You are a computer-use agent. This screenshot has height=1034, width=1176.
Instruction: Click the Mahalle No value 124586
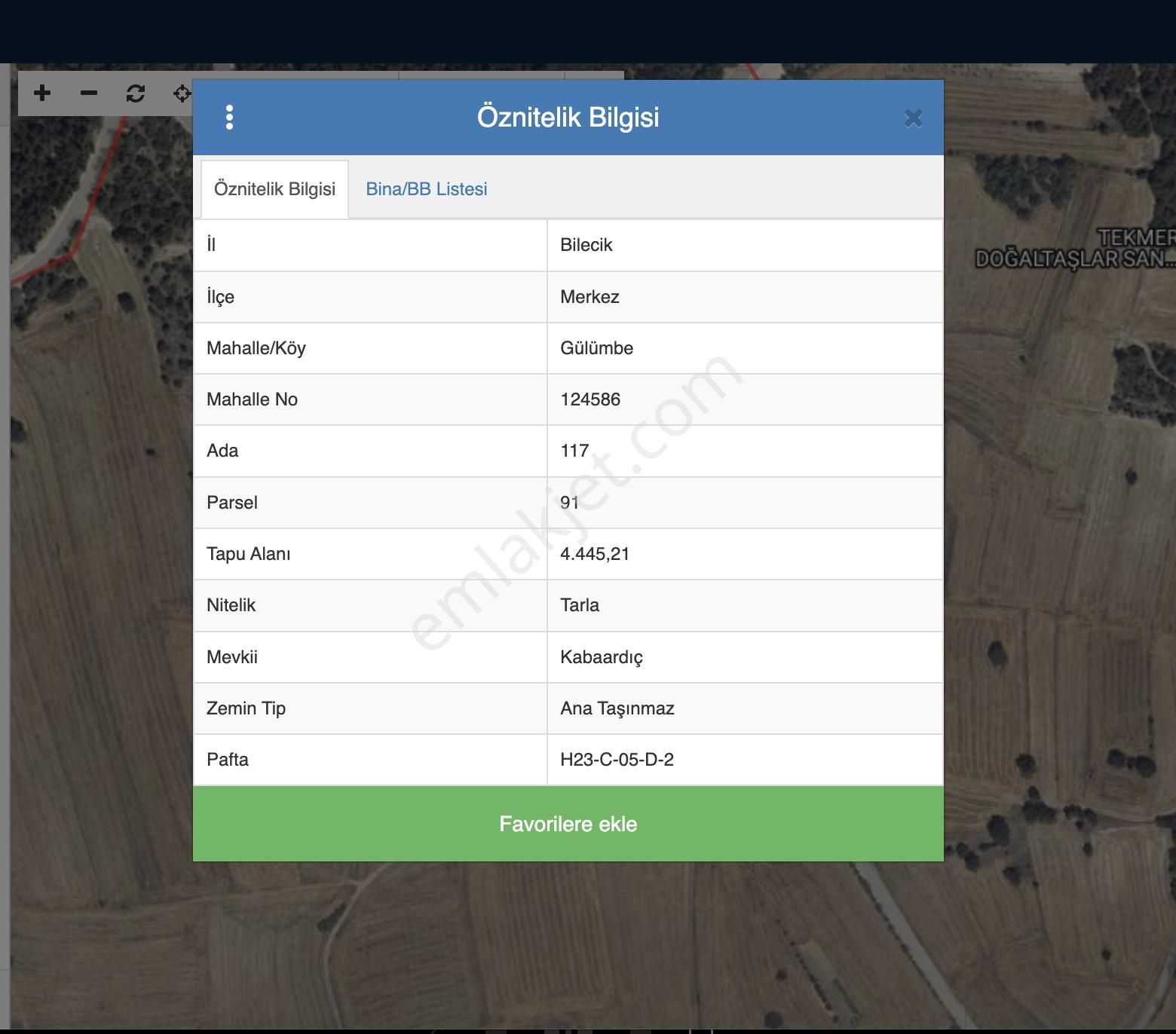[590, 399]
